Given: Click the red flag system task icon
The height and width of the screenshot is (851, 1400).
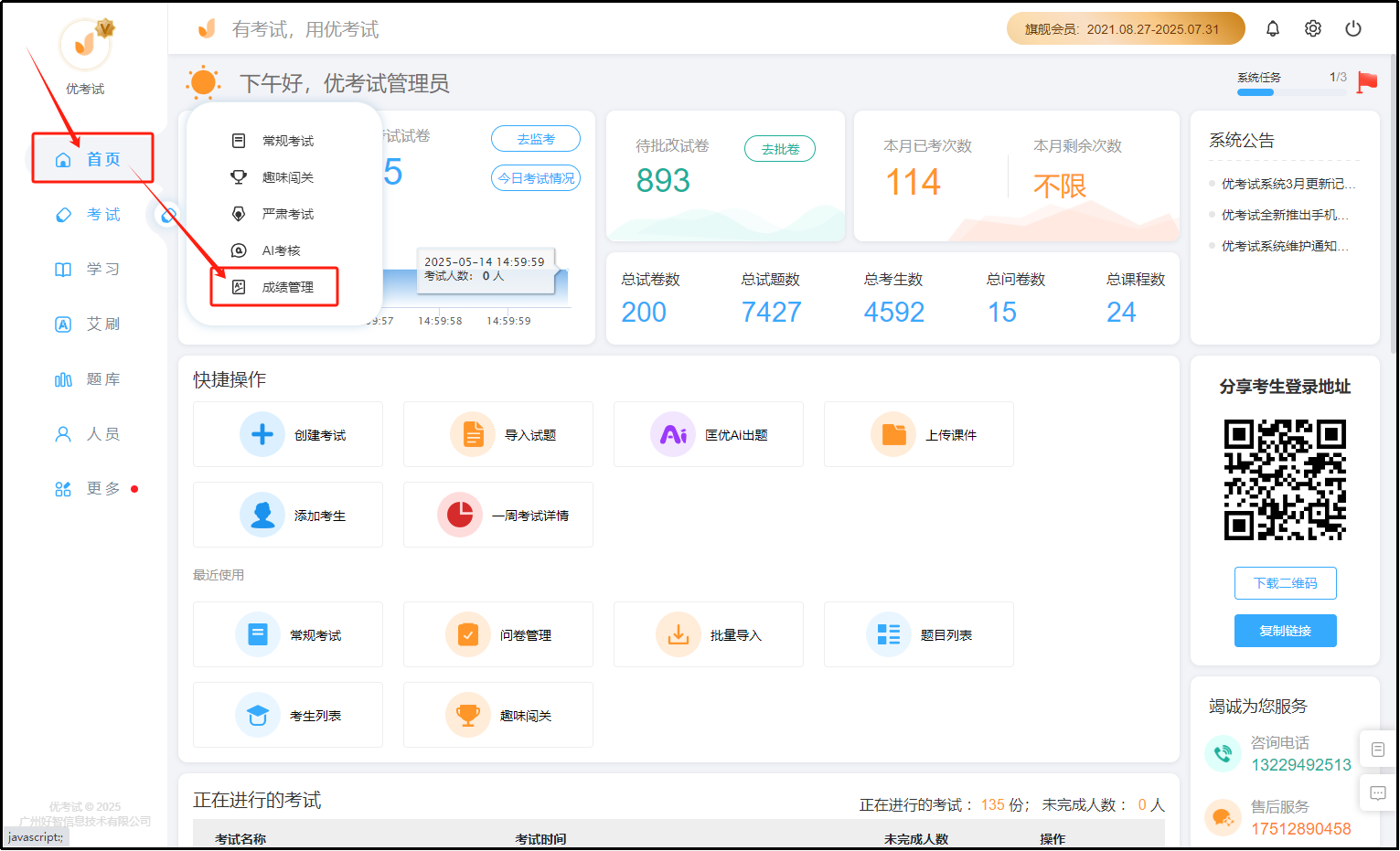Looking at the screenshot, I should click(x=1367, y=82).
